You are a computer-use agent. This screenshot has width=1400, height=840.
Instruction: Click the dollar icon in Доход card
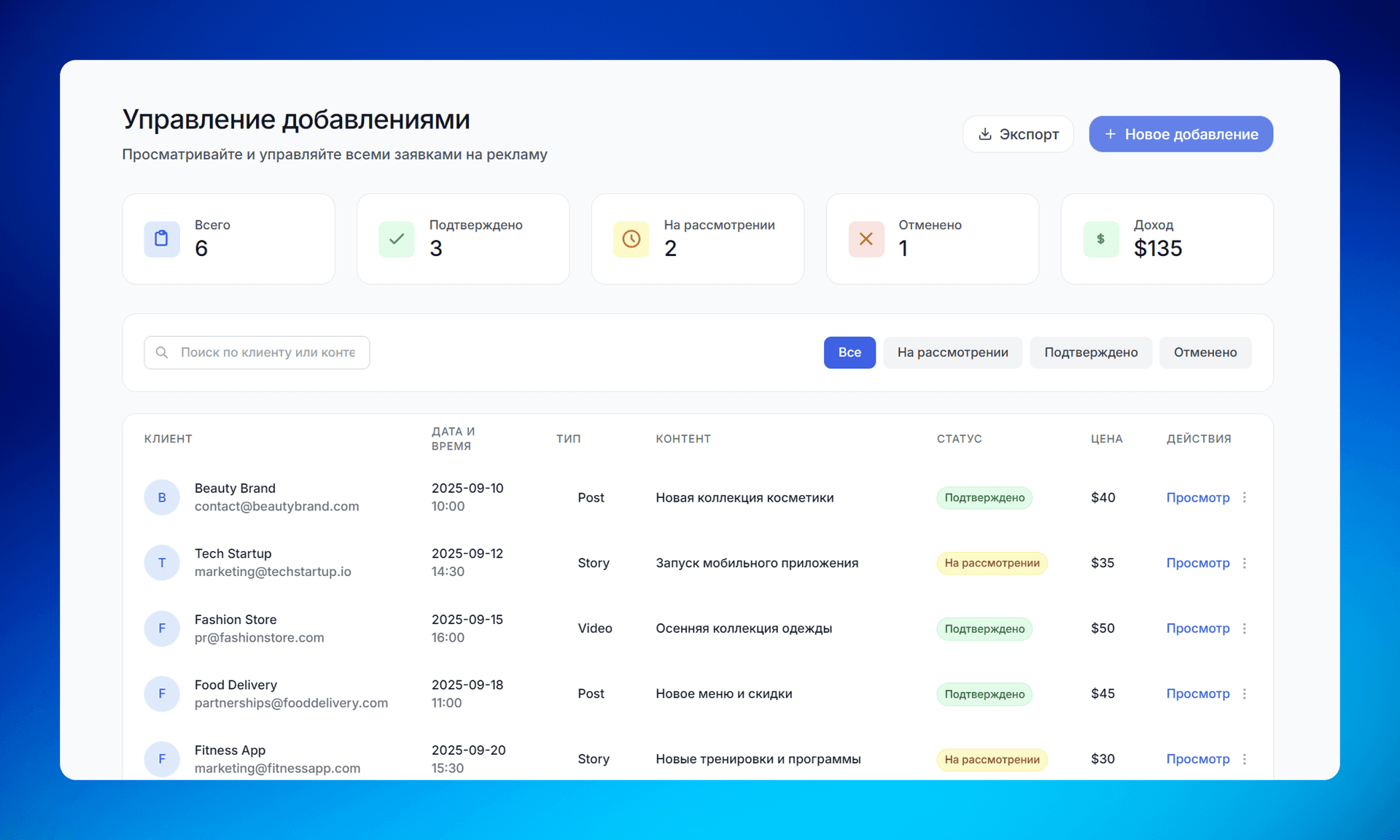click(1101, 239)
